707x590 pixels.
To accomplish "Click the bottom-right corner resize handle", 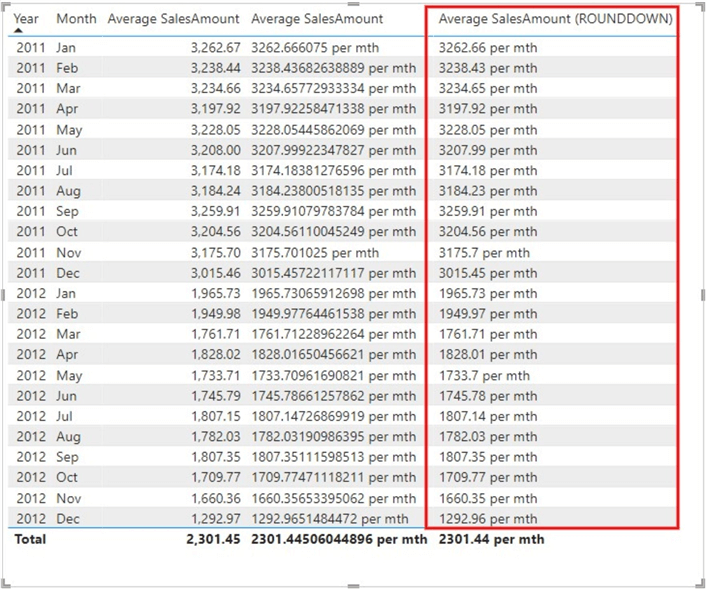I will click(x=702, y=586).
